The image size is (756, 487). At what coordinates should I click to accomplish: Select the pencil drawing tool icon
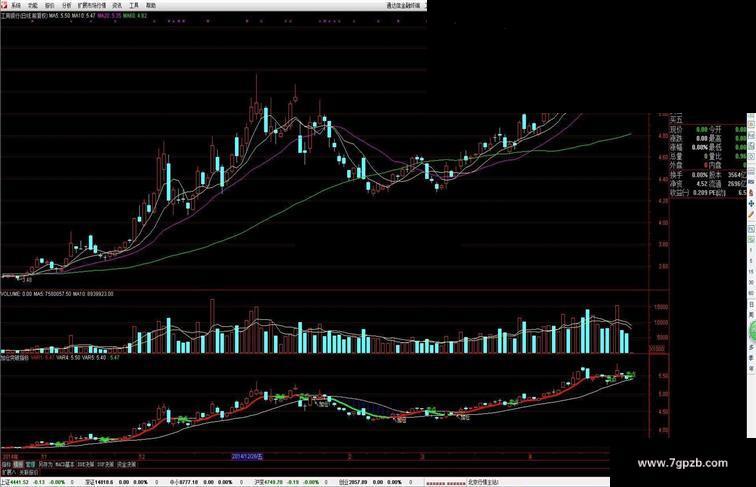[751, 215]
